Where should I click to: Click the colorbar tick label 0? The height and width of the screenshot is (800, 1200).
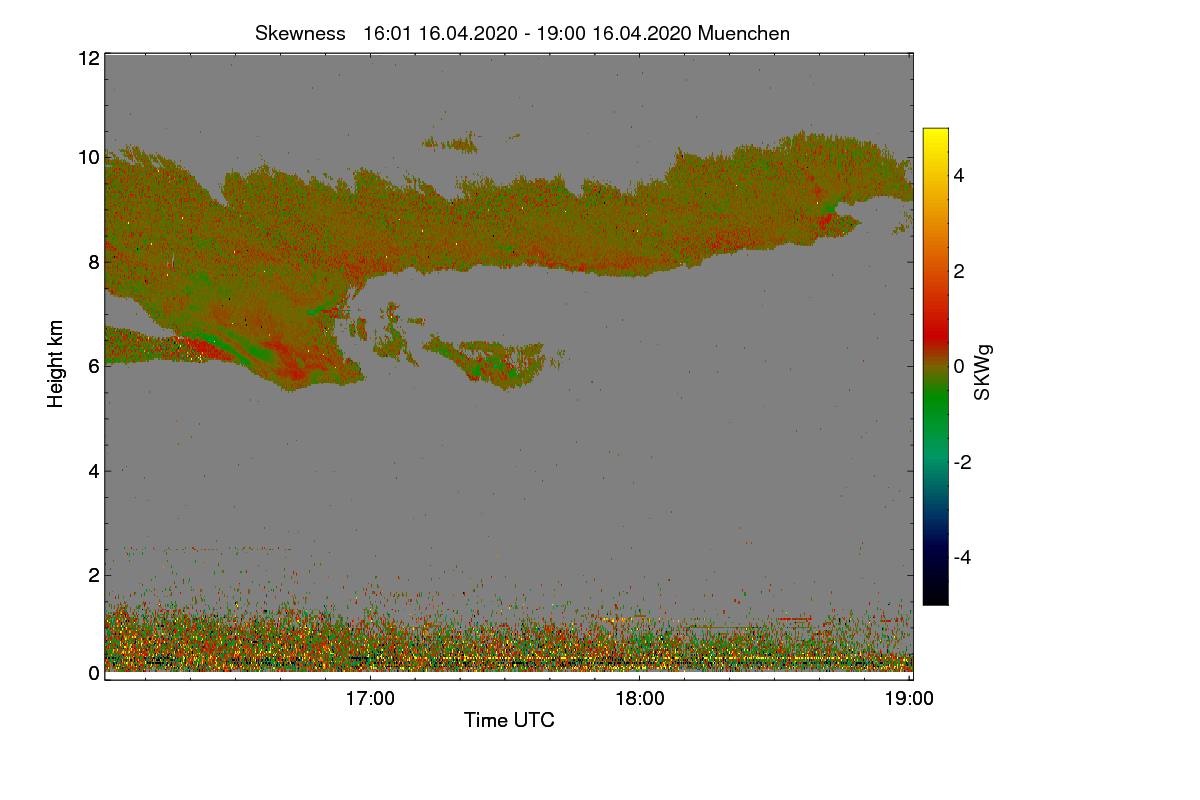click(960, 366)
